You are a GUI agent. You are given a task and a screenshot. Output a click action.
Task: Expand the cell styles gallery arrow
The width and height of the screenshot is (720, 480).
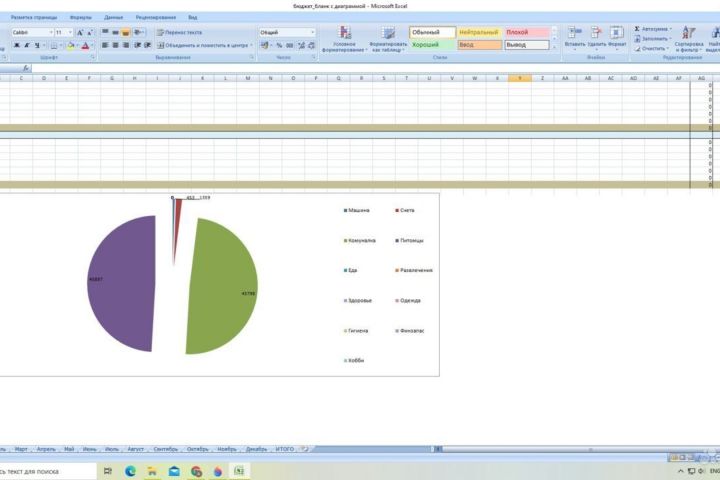(555, 47)
